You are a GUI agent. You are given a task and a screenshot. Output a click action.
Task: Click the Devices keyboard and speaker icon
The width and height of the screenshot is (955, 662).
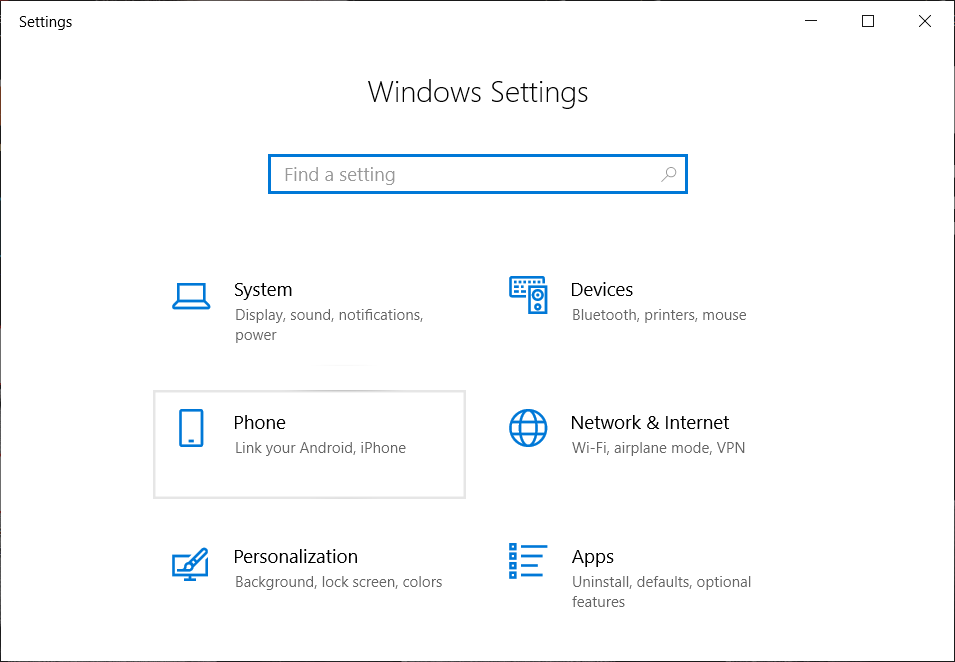[528, 295]
